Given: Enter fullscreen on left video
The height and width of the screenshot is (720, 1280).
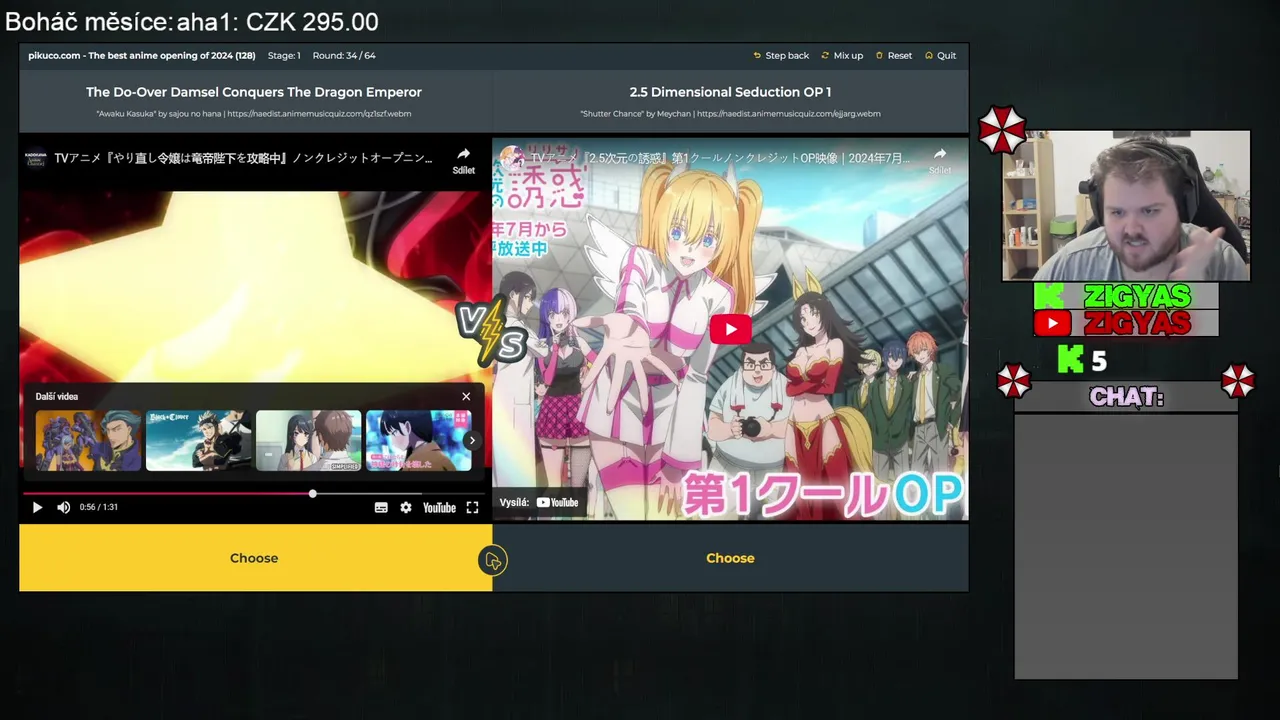Looking at the screenshot, I should pyautogui.click(x=472, y=508).
